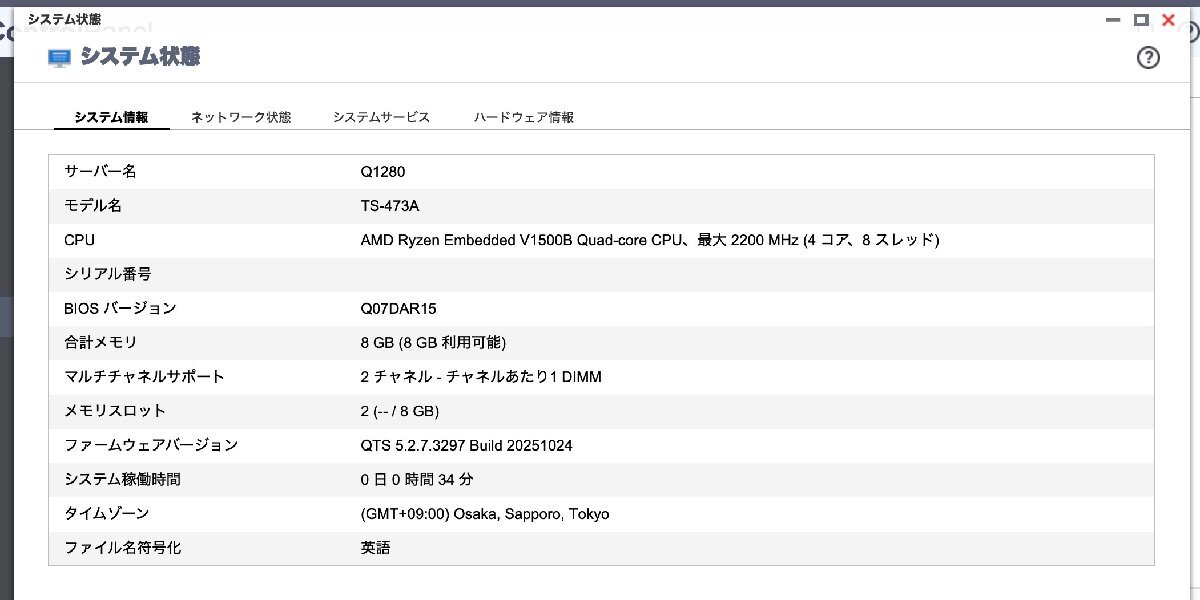The width and height of the screenshot is (1200, 600).
Task: Select the 合計メモリ 8 GB value
Action: pyautogui.click(x=433, y=343)
